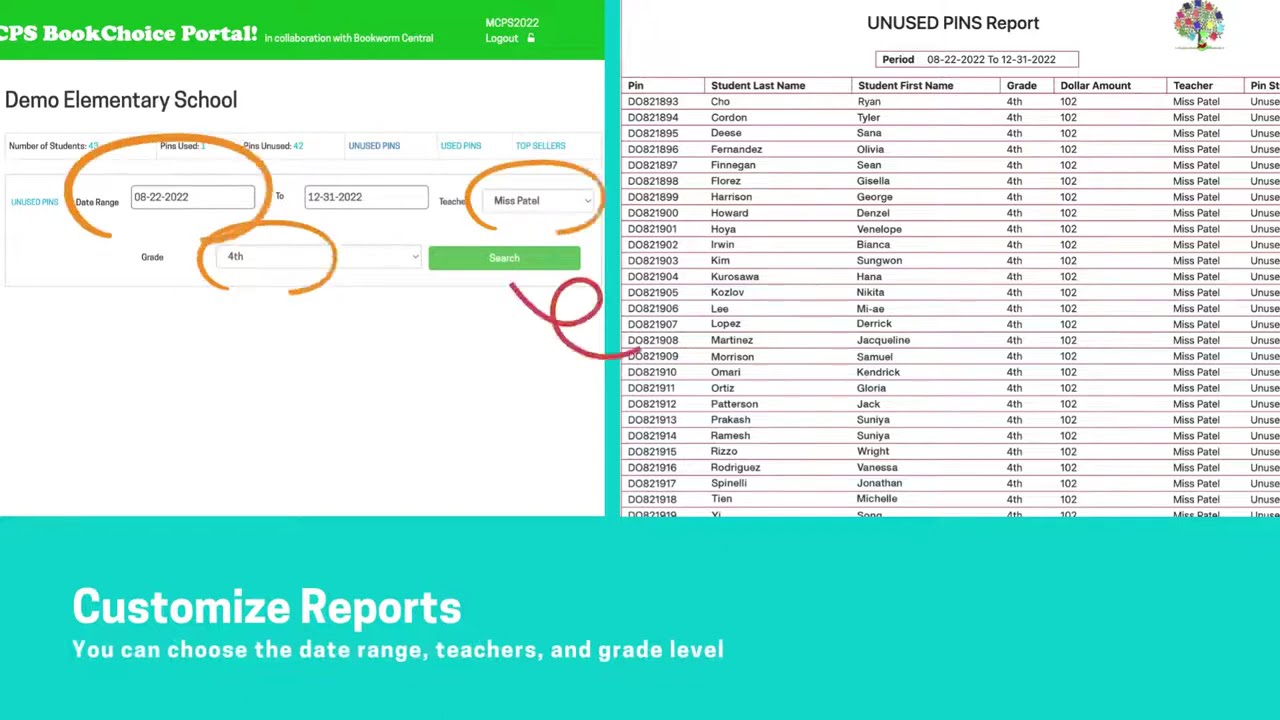1280x720 pixels.
Task: Click first name Venelope
Action: click(879, 229)
